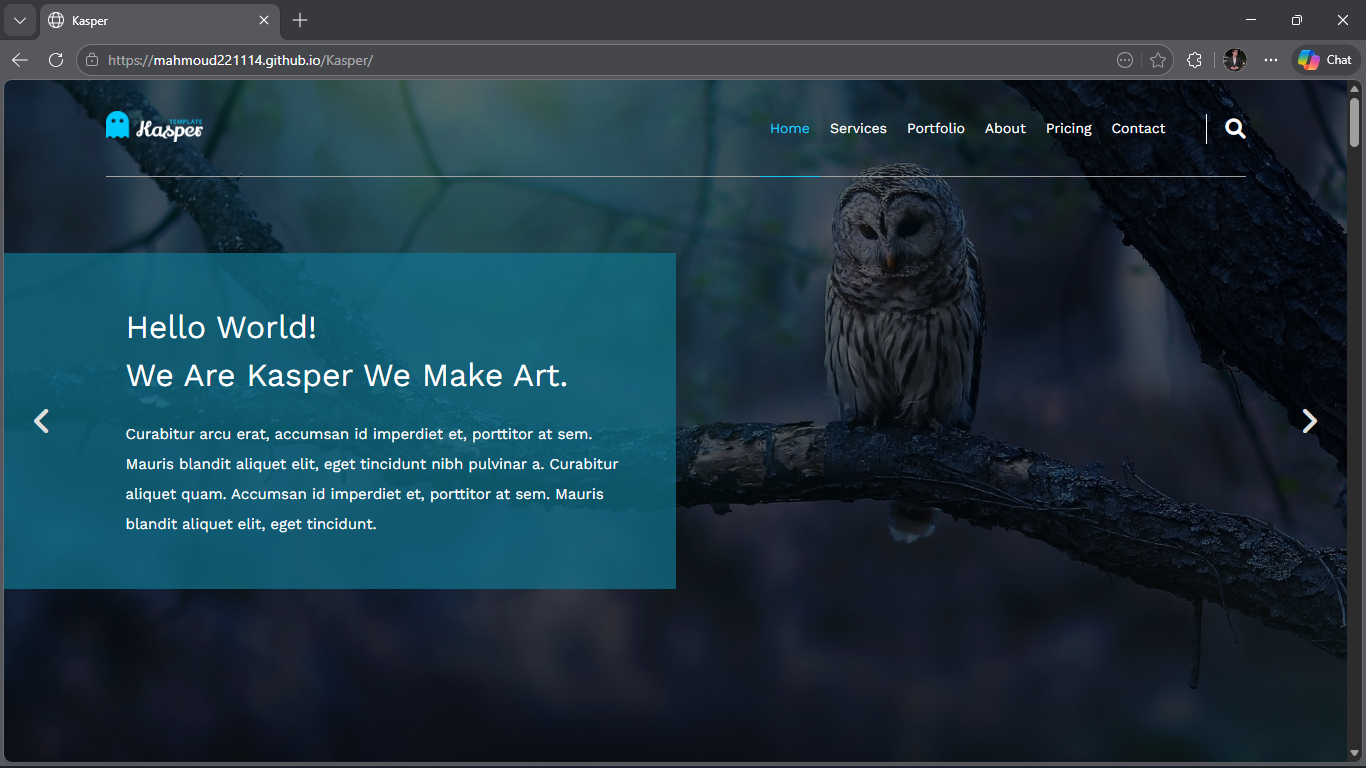The image size is (1366, 768).
Task: Open the website search magnifier icon
Action: (x=1235, y=129)
